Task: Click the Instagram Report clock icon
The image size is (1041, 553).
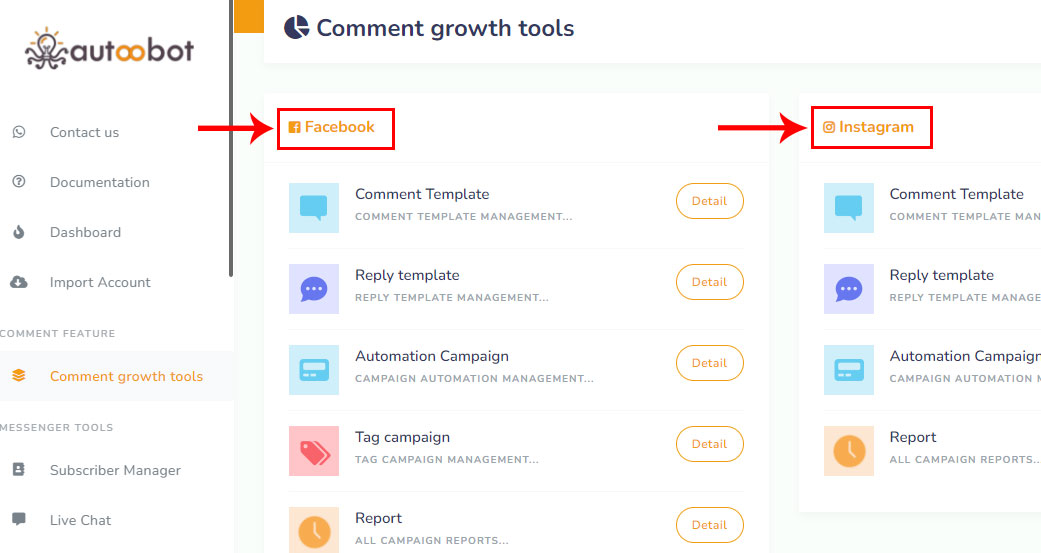Action: [x=849, y=451]
